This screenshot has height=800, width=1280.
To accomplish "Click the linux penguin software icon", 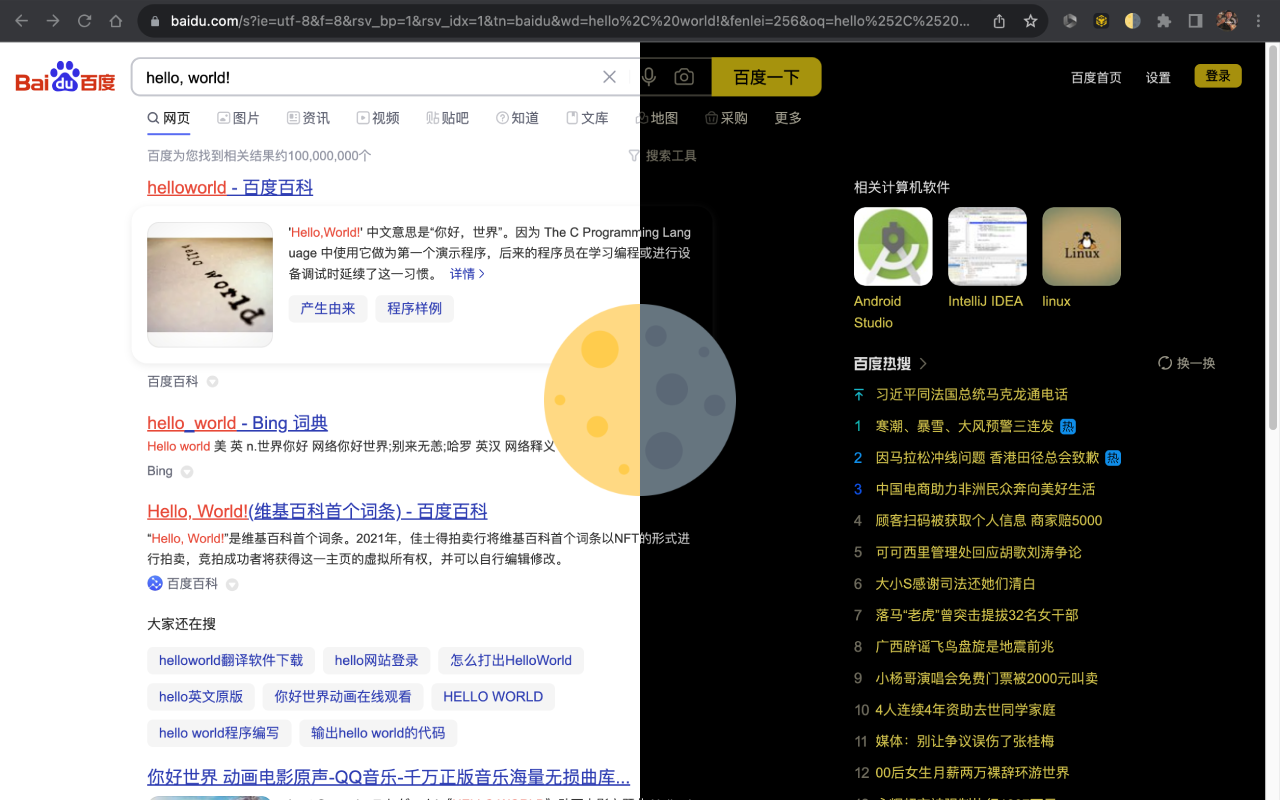I will pyautogui.click(x=1081, y=246).
